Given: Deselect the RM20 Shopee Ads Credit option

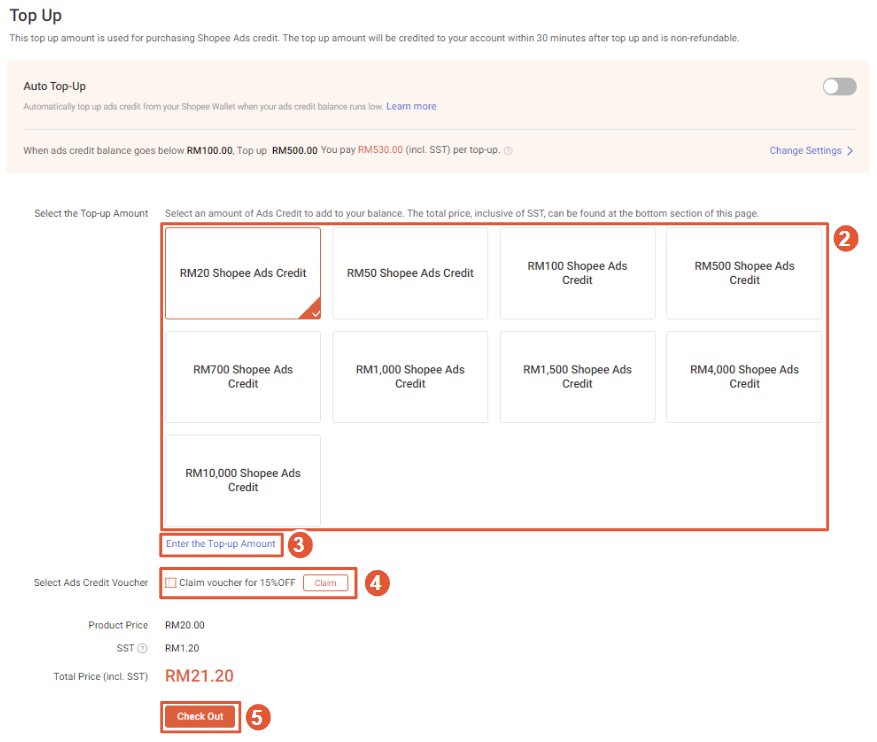Looking at the screenshot, I should pos(242,272).
